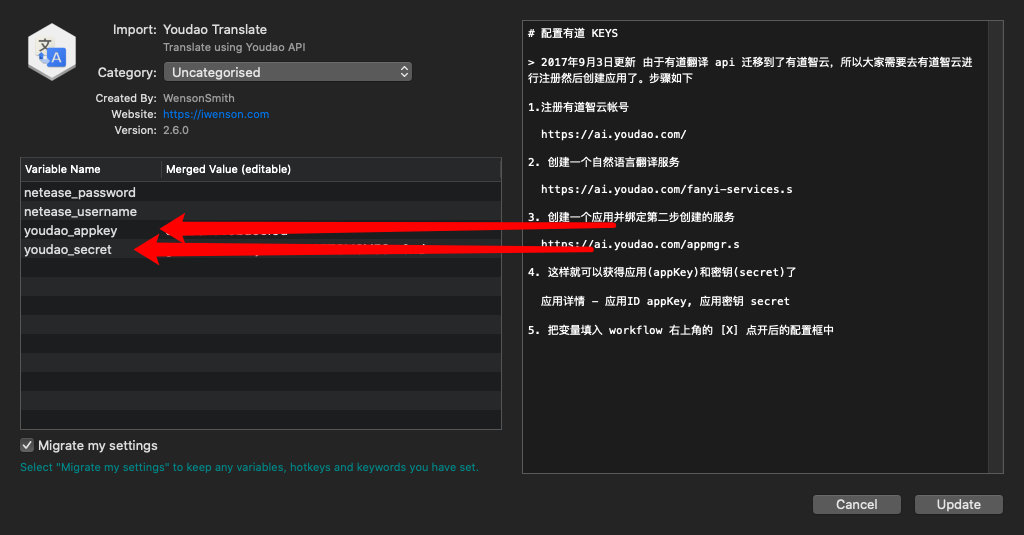Image resolution: width=1024 pixels, height=535 pixels.
Task: Click the https://ai.youdao.com/fanyi-services.s text
Action: pyautogui.click(x=666, y=189)
